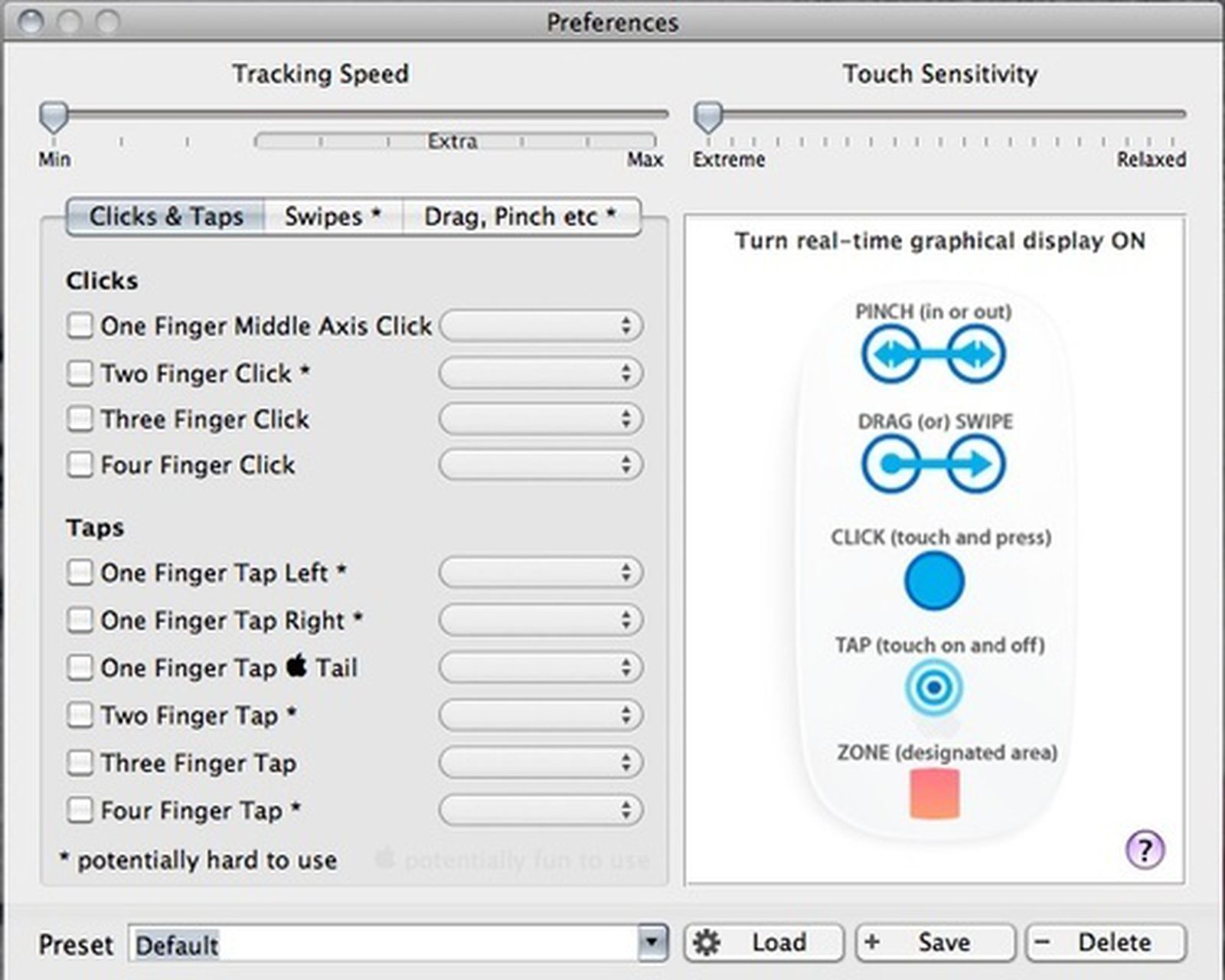The width and height of the screenshot is (1225, 980).
Task: Turn real-time graphical display ON
Action: click(939, 241)
